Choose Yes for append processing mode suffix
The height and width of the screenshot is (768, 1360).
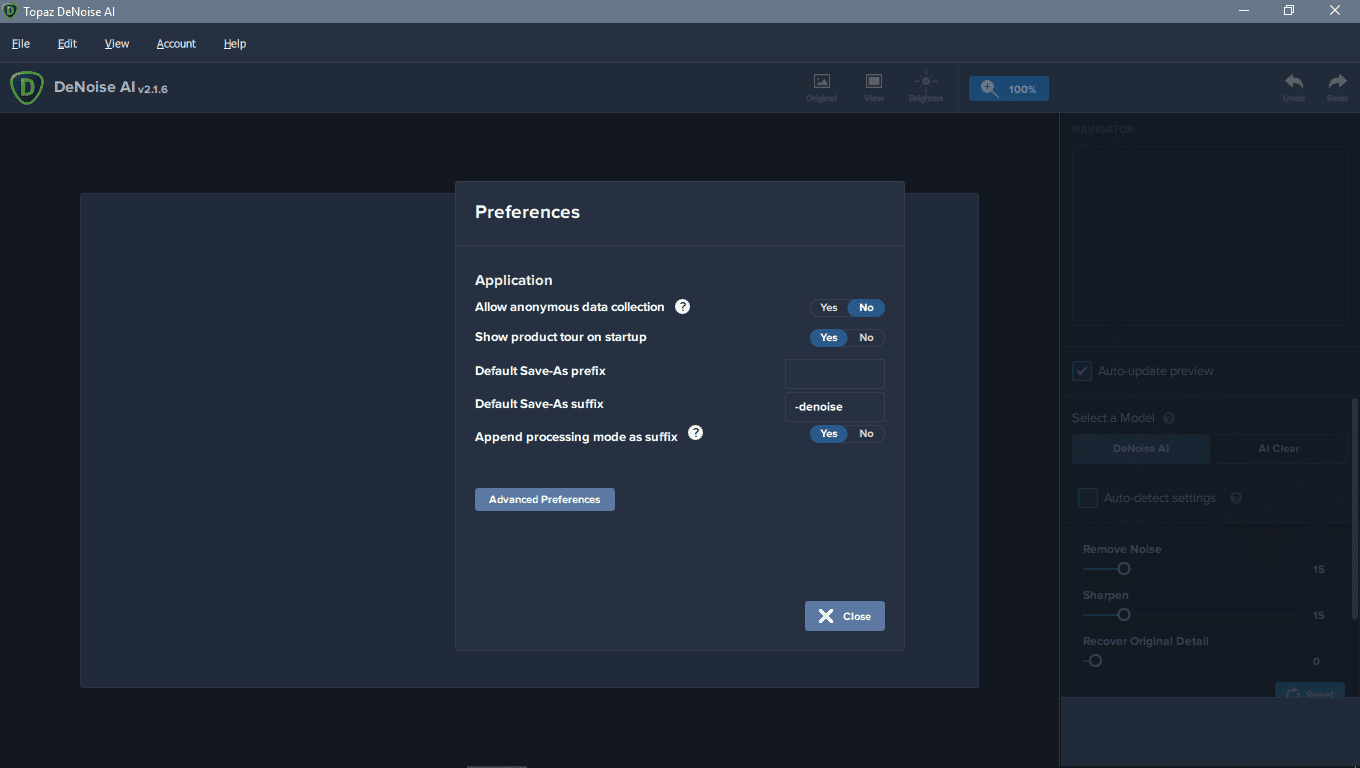coord(829,434)
